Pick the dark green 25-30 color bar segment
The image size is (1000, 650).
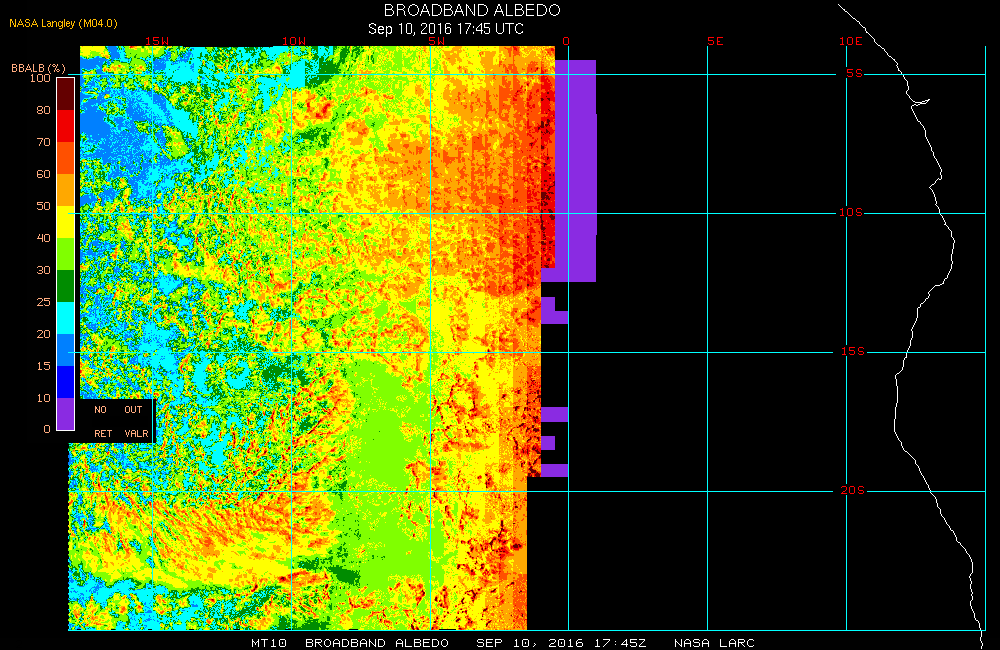tap(66, 286)
